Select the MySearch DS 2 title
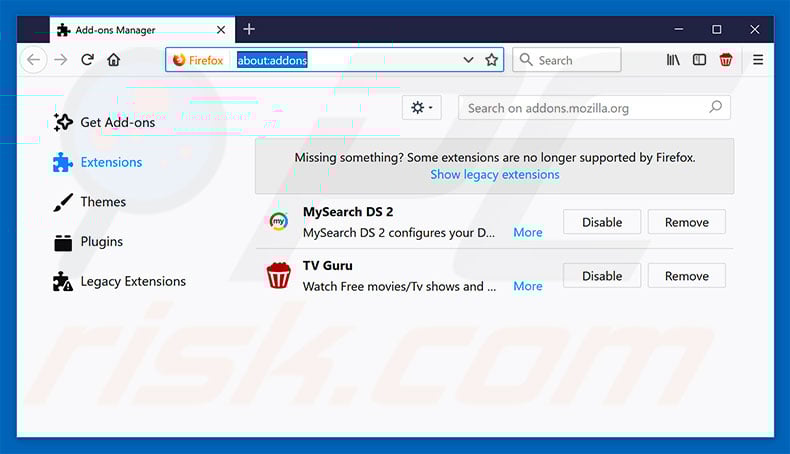Viewport: 790px width, 454px height. tap(348, 212)
